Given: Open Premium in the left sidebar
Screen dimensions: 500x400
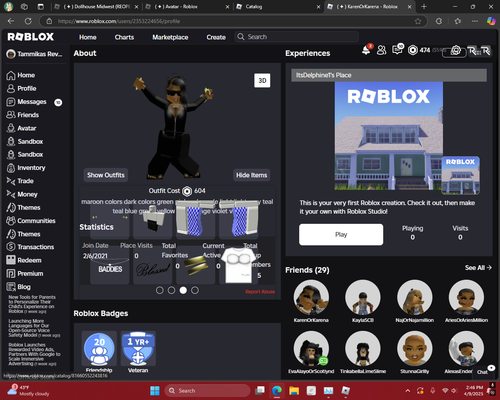Looking at the screenshot, I should tap(25, 274).
